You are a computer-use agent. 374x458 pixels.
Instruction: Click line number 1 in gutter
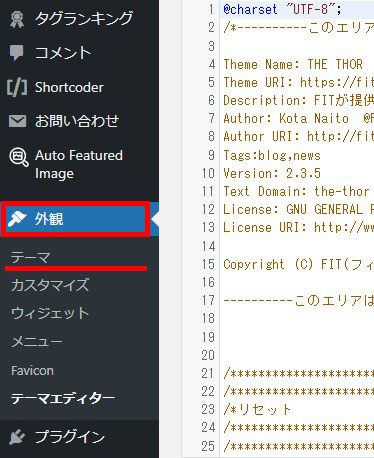[x=211, y=9]
